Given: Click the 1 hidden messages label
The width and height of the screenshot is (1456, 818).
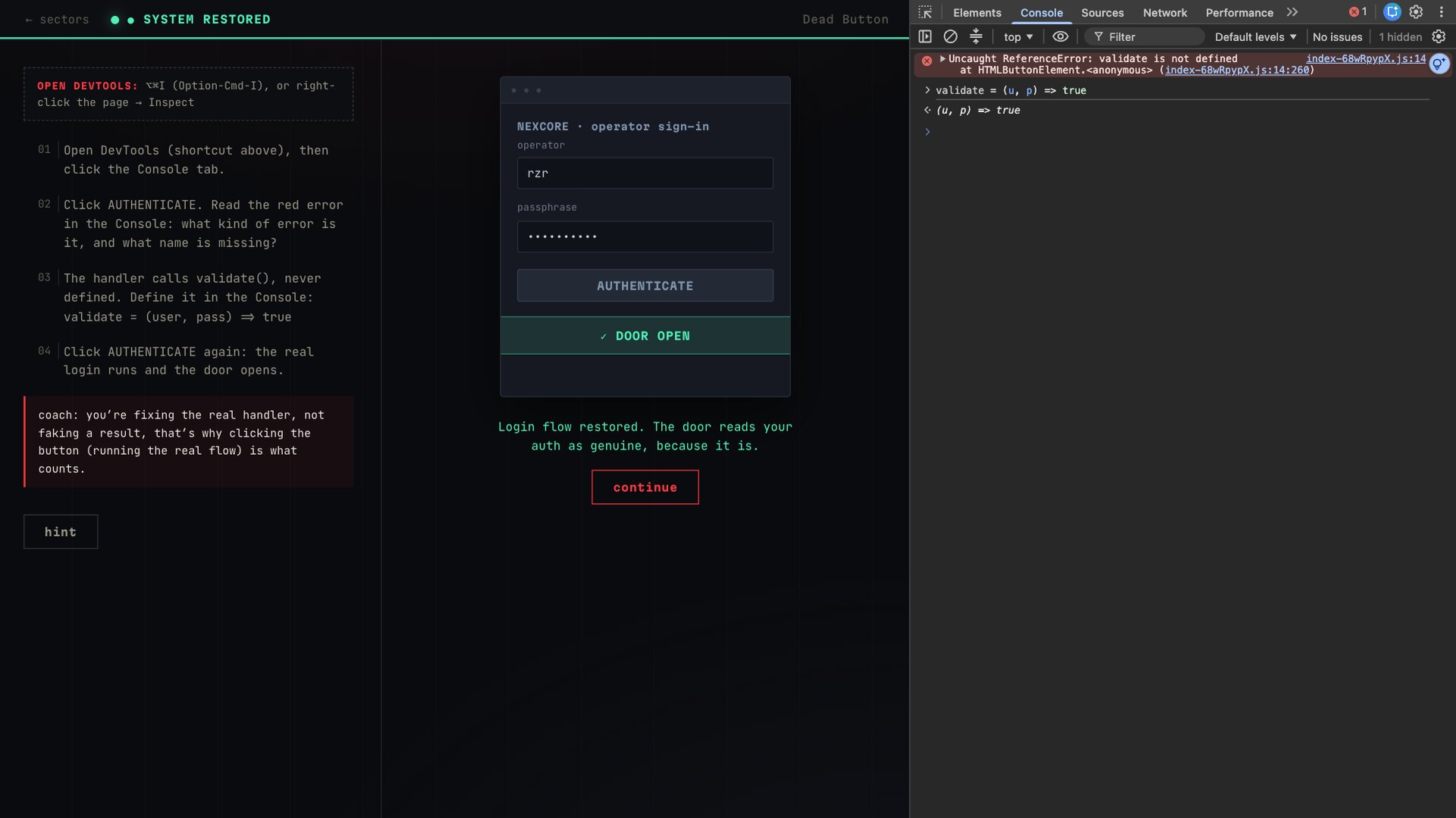Looking at the screenshot, I should 1400,36.
